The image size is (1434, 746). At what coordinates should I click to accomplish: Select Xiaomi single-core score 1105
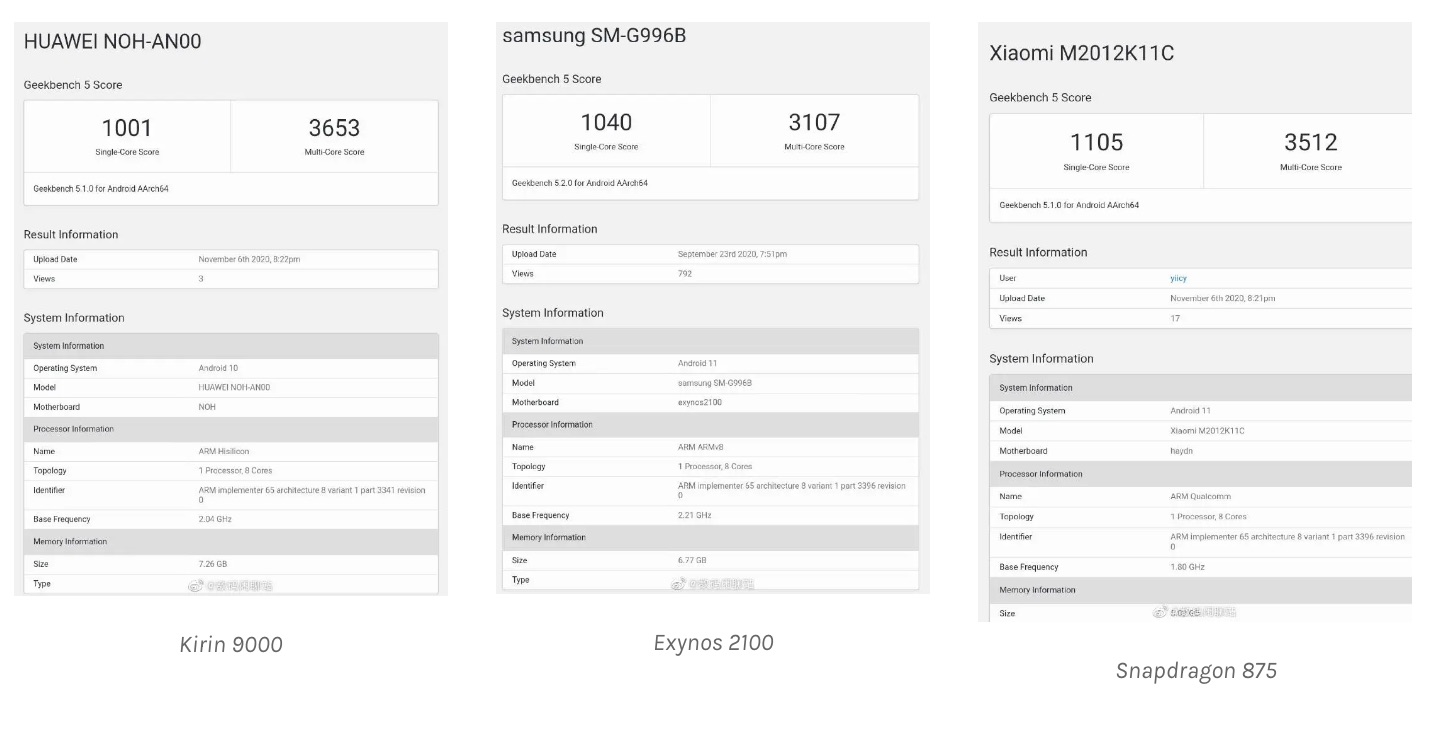click(x=1096, y=142)
